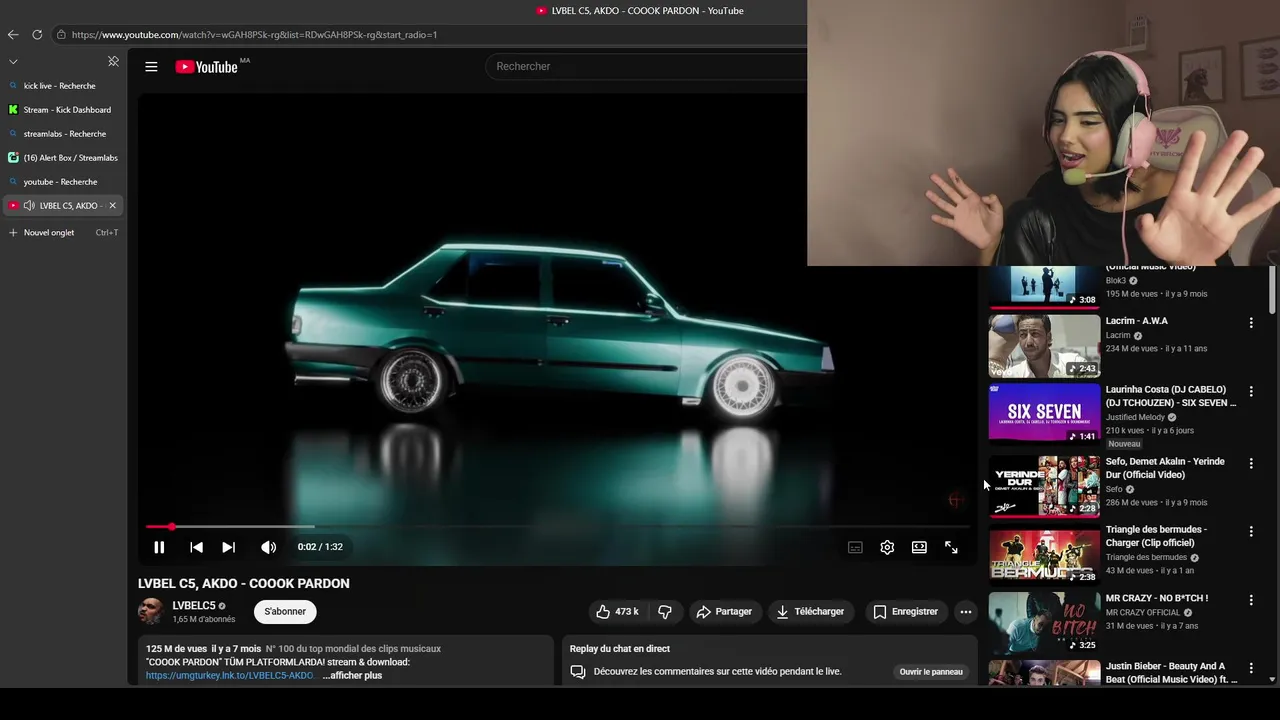Switch to Stream - Kick Dashboard tab
This screenshot has width=1280, height=720.
(63, 110)
